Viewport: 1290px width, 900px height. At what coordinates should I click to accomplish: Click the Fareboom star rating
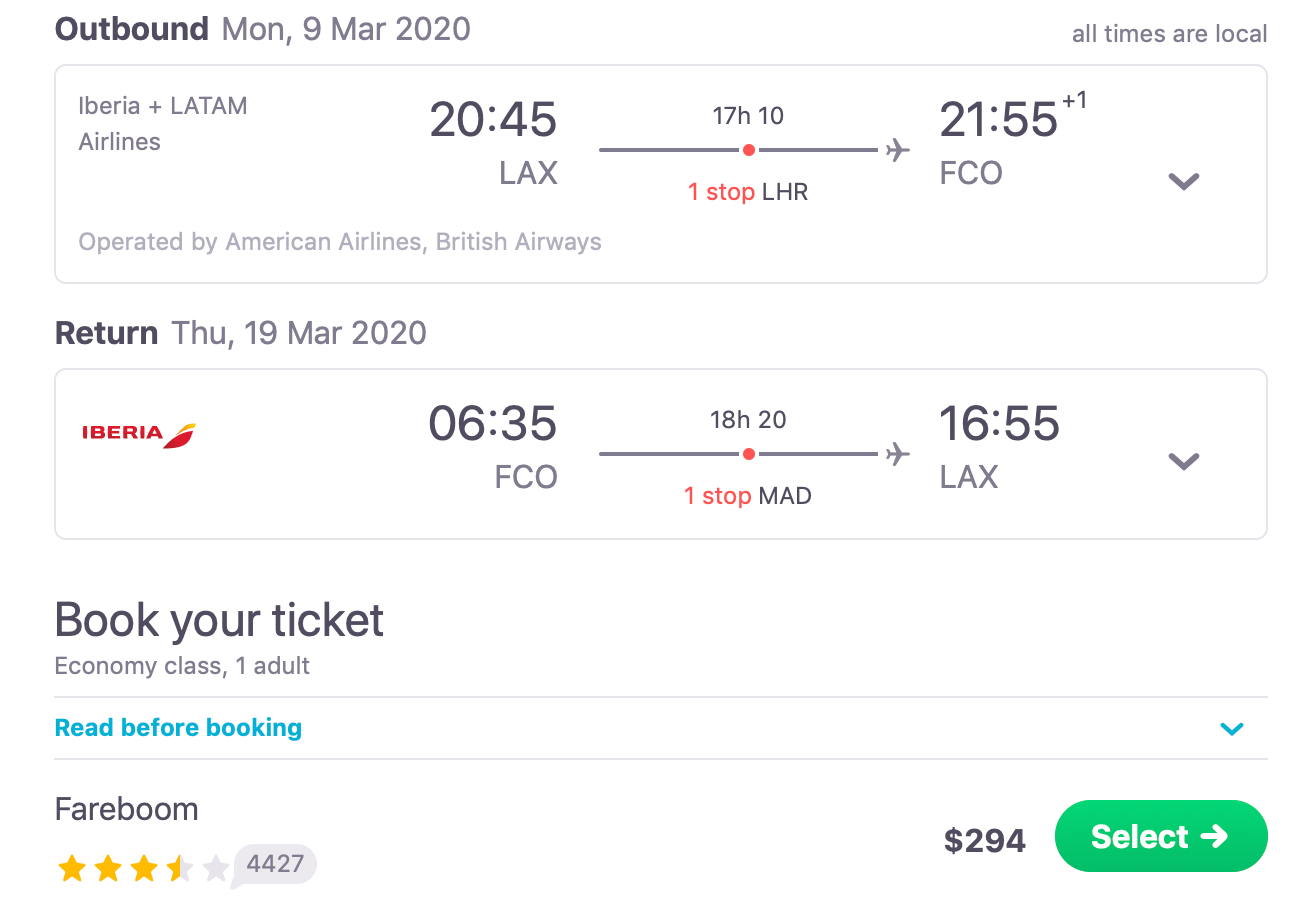tap(143, 868)
